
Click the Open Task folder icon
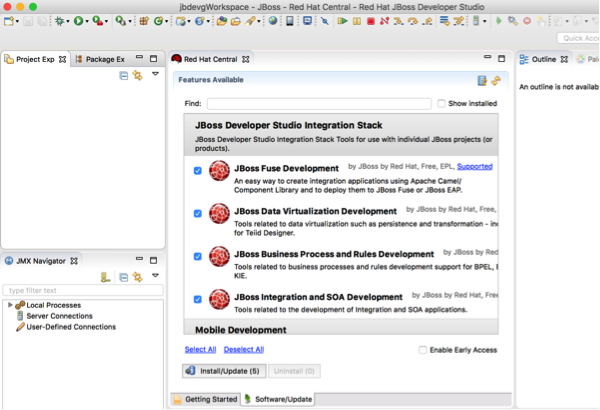pos(236,21)
